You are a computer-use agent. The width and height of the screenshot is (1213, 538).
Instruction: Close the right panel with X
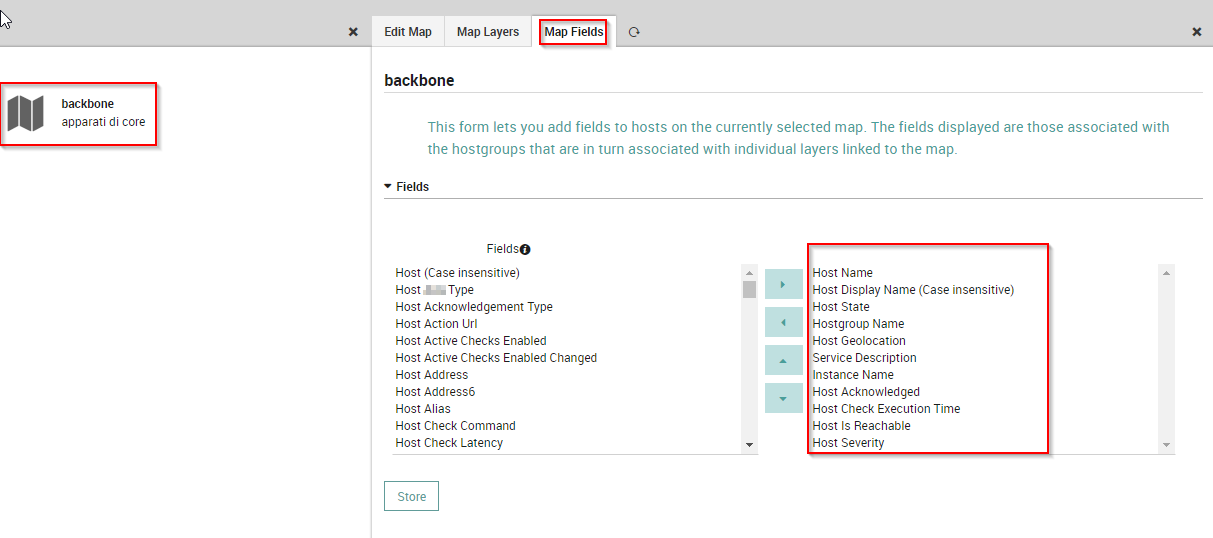[x=1197, y=32]
